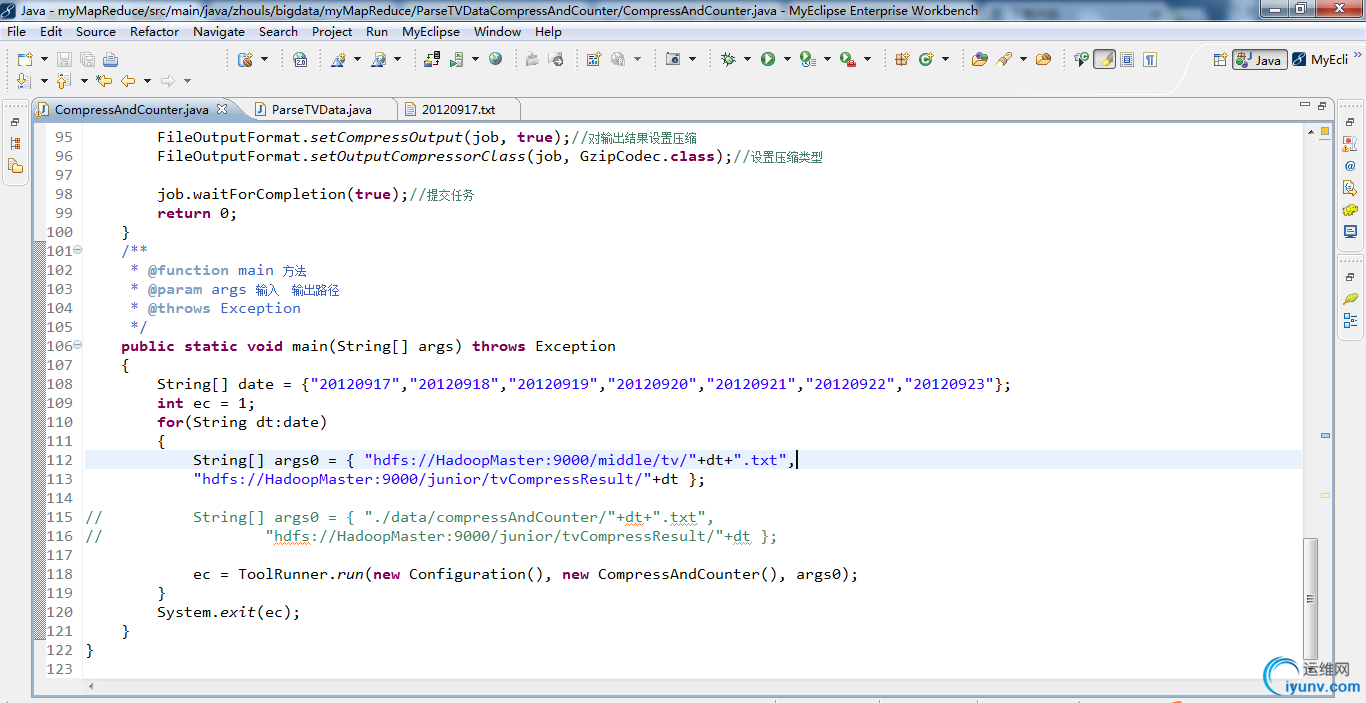Restore the right-side minimized view stack

click(x=1350, y=121)
